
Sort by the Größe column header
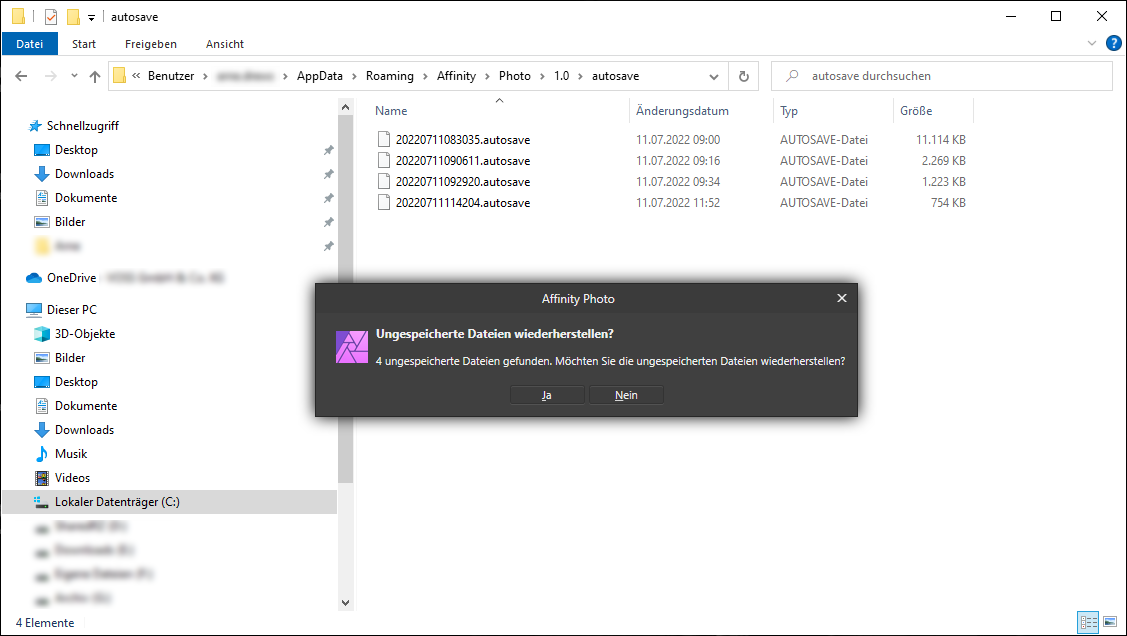(x=916, y=111)
